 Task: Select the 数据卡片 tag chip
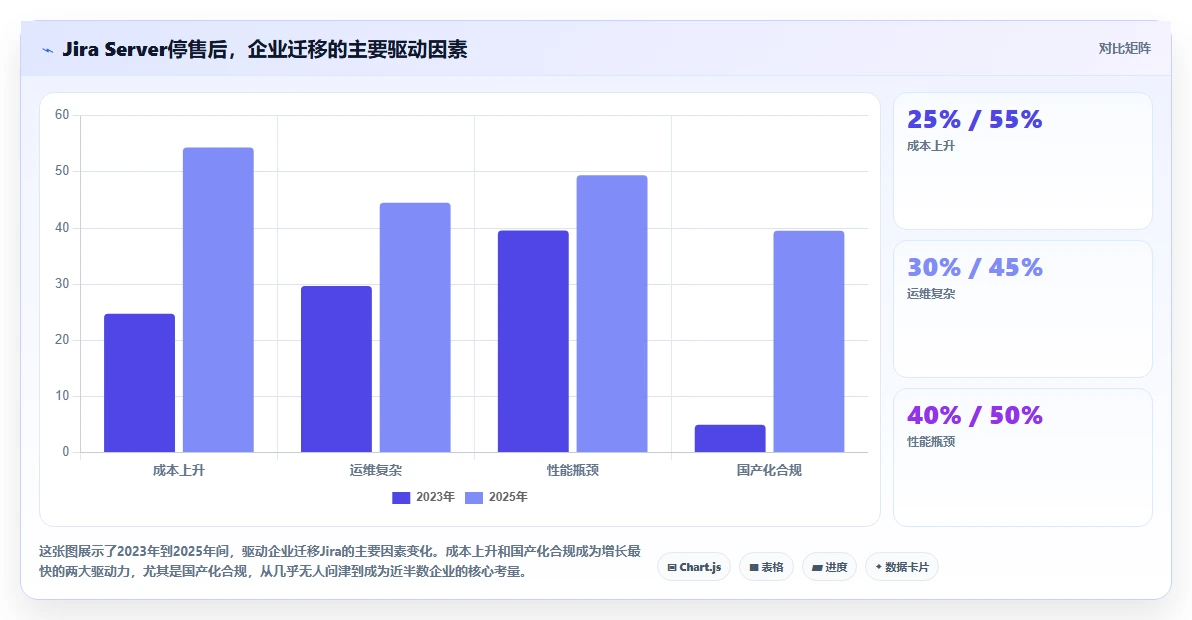pos(902,567)
